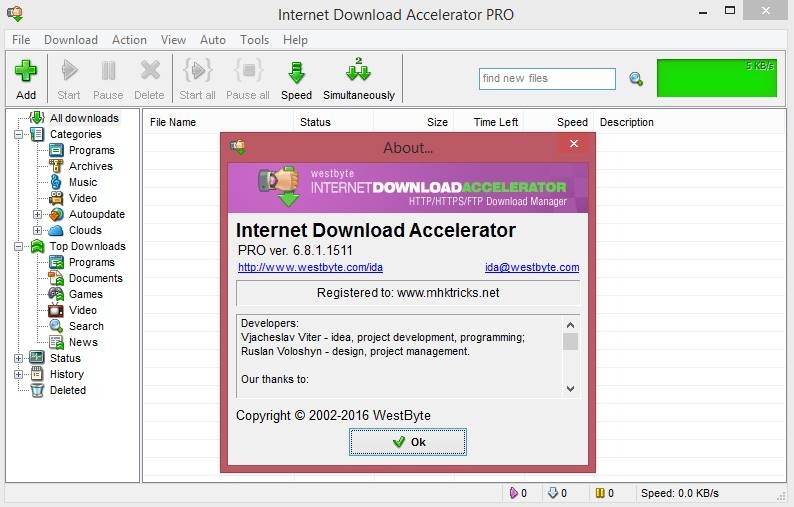Select Documents under Top Downloads
This screenshot has width=794, height=507.
click(x=96, y=278)
